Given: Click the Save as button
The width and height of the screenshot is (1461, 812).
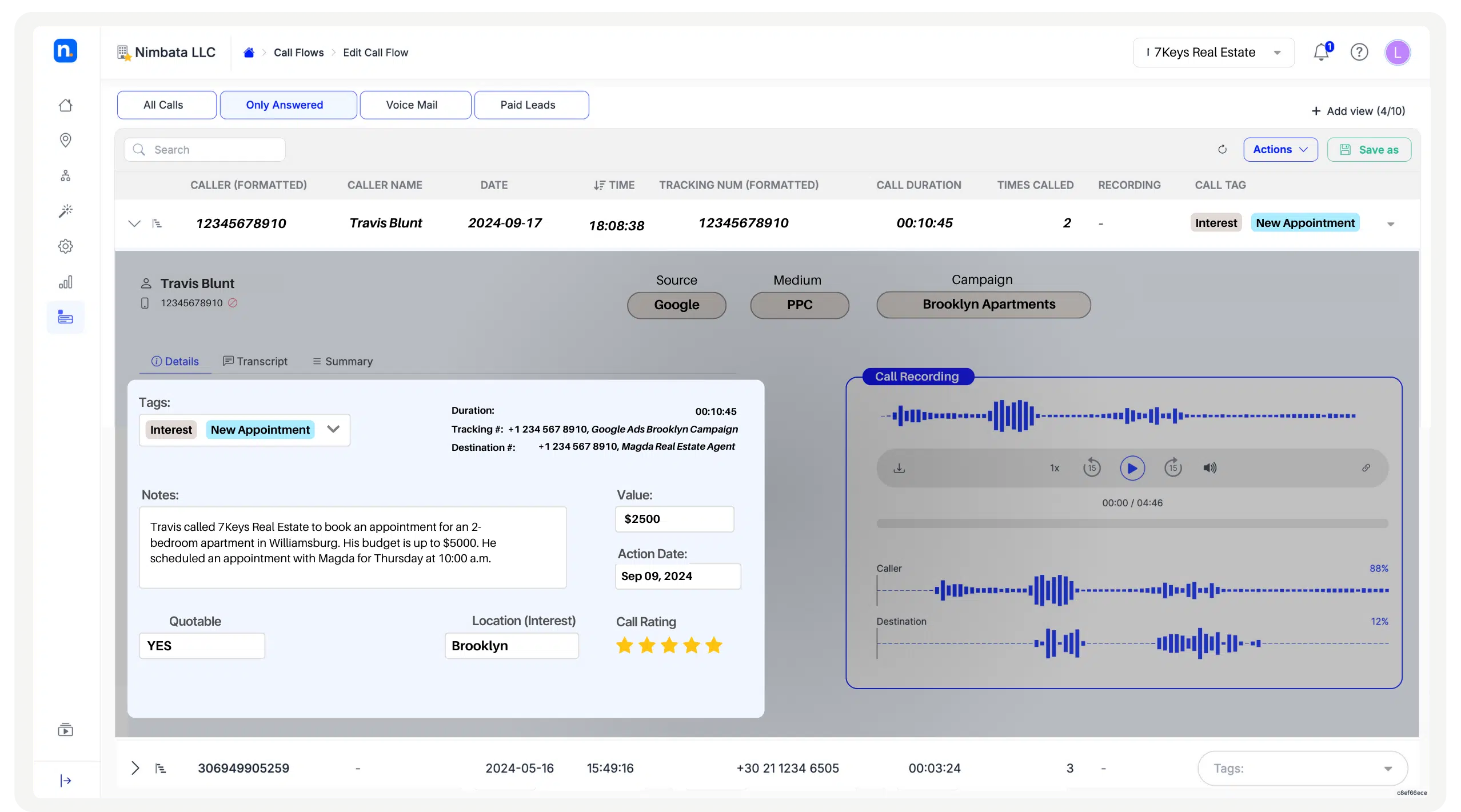Looking at the screenshot, I should tap(1368, 150).
